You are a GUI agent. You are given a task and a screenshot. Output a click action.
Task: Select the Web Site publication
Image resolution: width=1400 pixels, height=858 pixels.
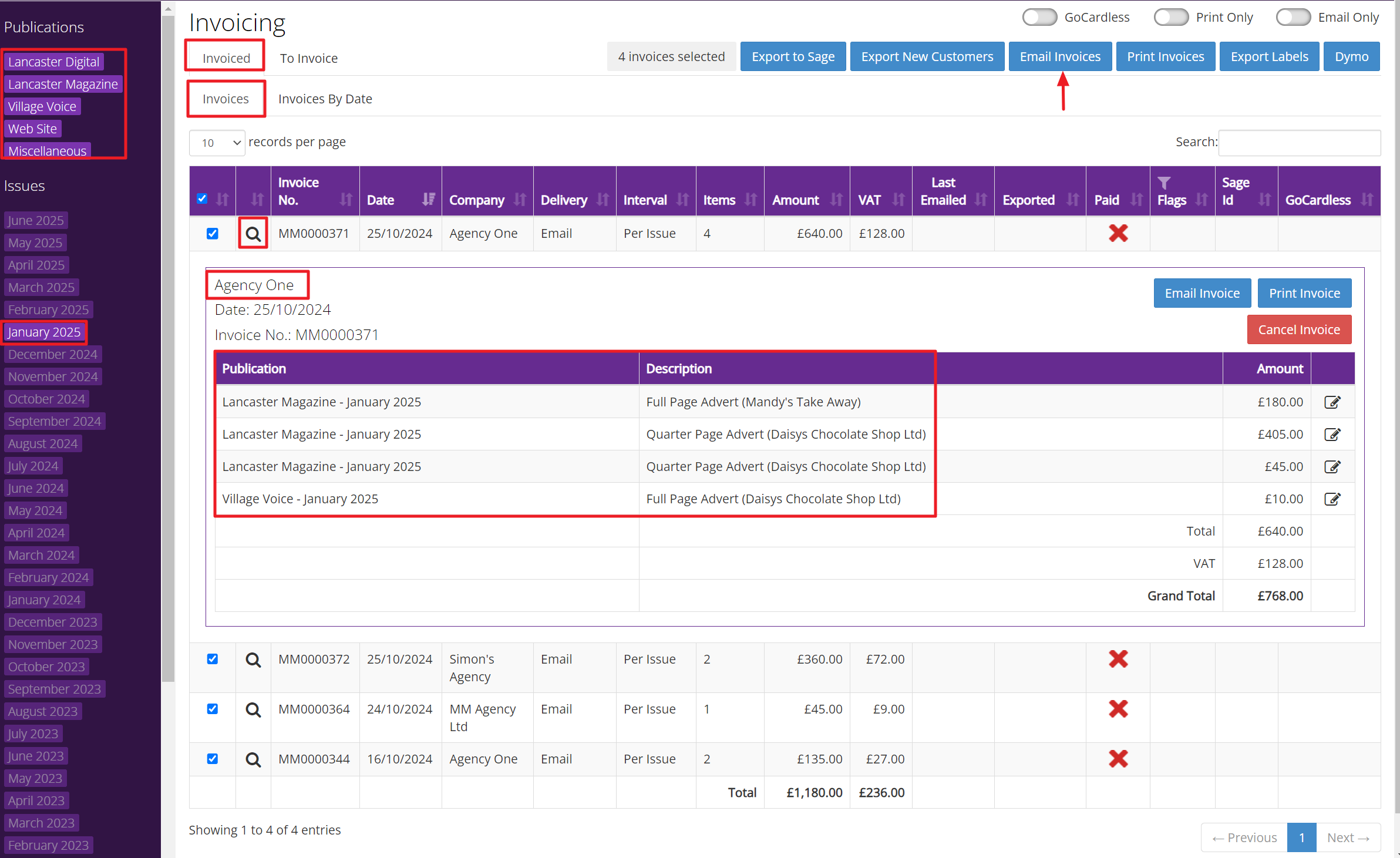point(32,129)
